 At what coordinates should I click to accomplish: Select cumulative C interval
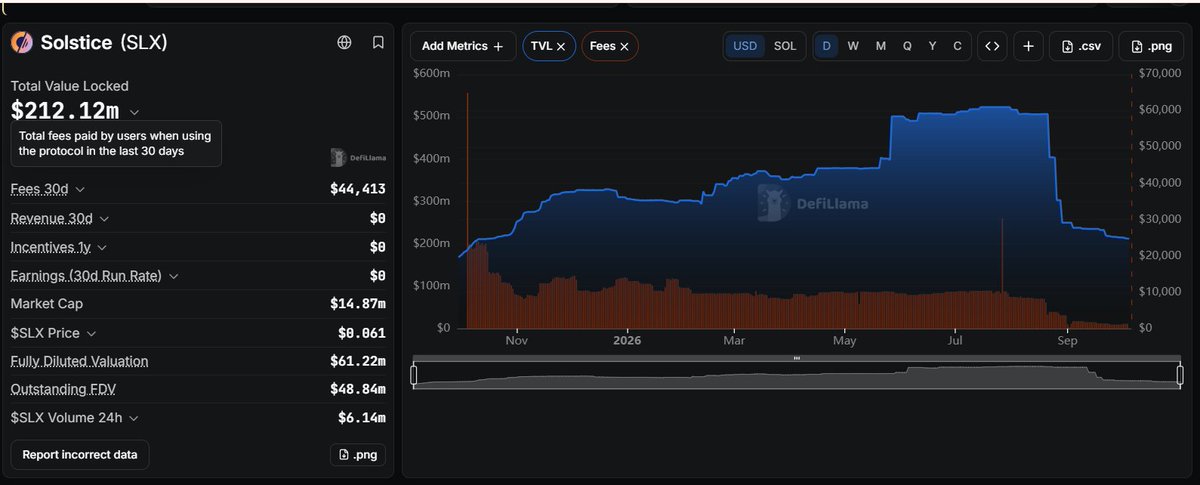click(x=957, y=46)
